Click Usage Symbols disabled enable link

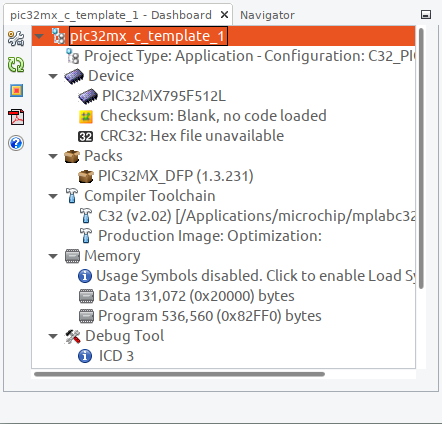pos(255,276)
